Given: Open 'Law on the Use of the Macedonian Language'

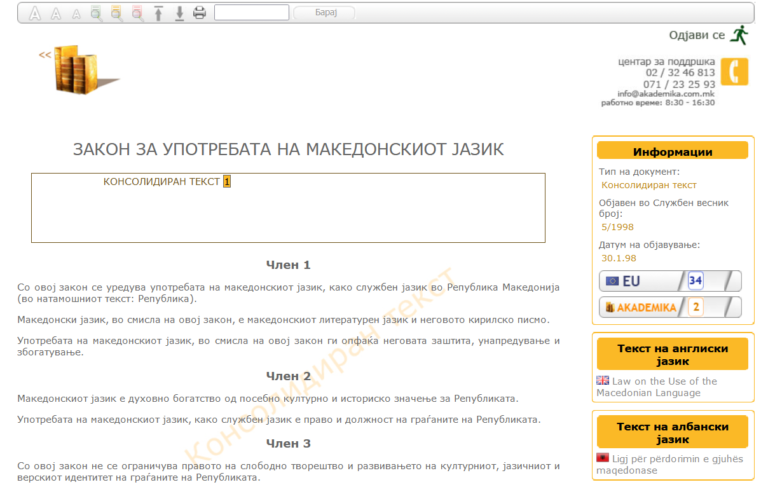Looking at the screenshot, I should 663,387.
